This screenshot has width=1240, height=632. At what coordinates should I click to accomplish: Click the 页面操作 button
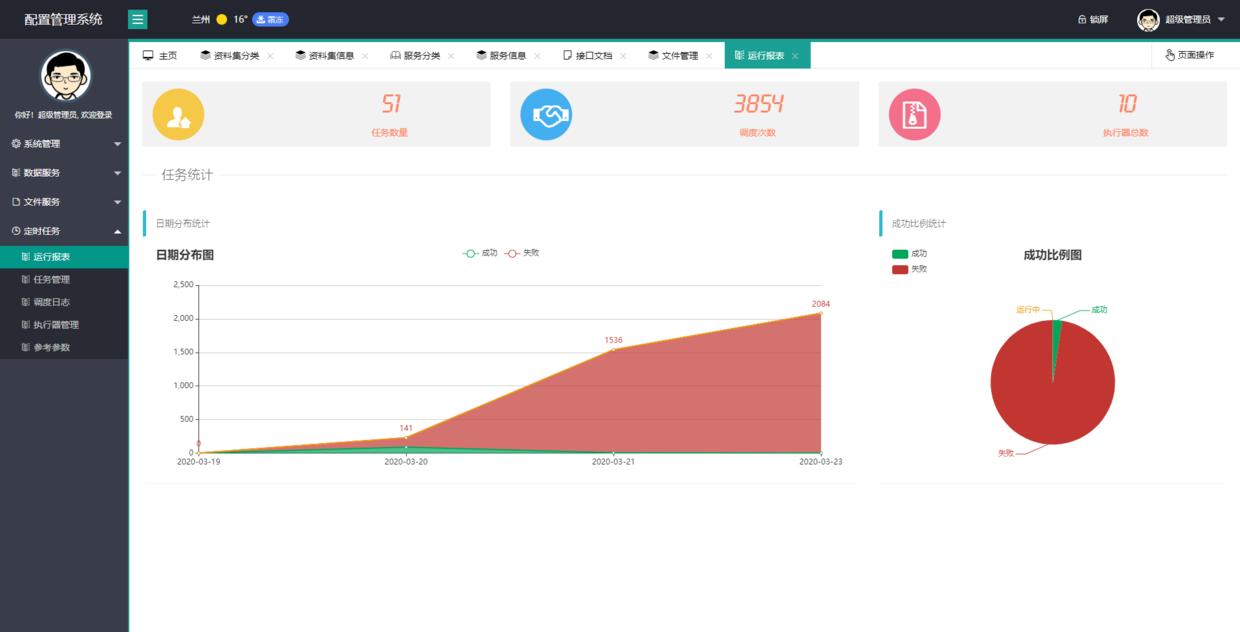click(x=1189, y=55)
